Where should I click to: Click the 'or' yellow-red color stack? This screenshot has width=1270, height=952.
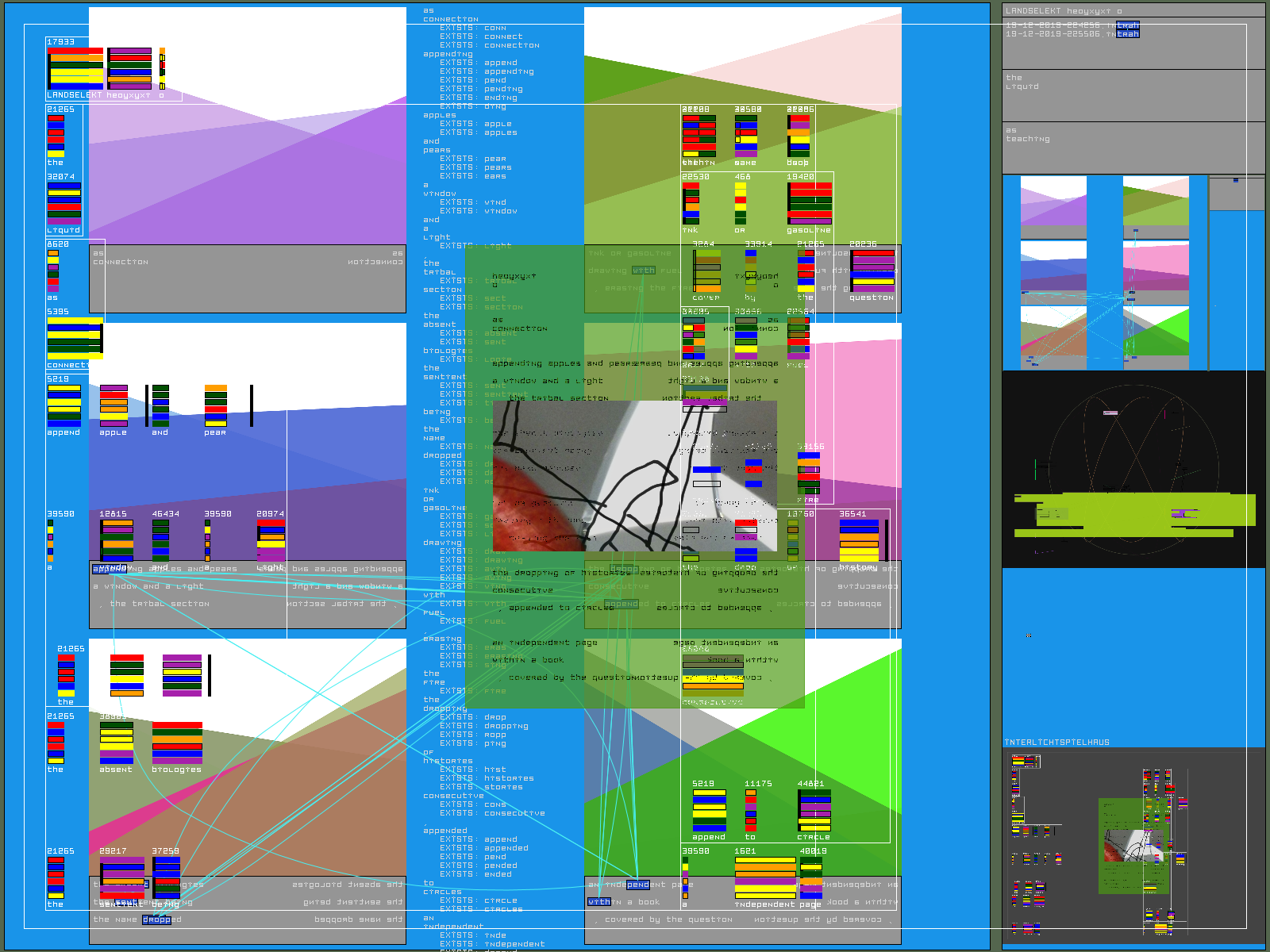[x=740, y=204]
